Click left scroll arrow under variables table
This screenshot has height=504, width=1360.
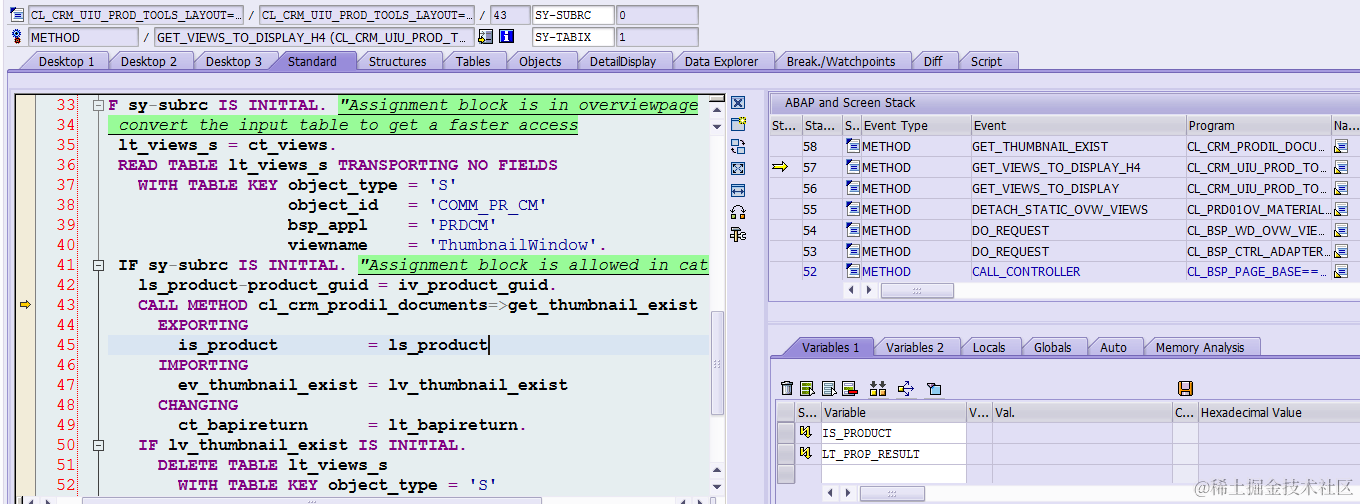[829, 494]
